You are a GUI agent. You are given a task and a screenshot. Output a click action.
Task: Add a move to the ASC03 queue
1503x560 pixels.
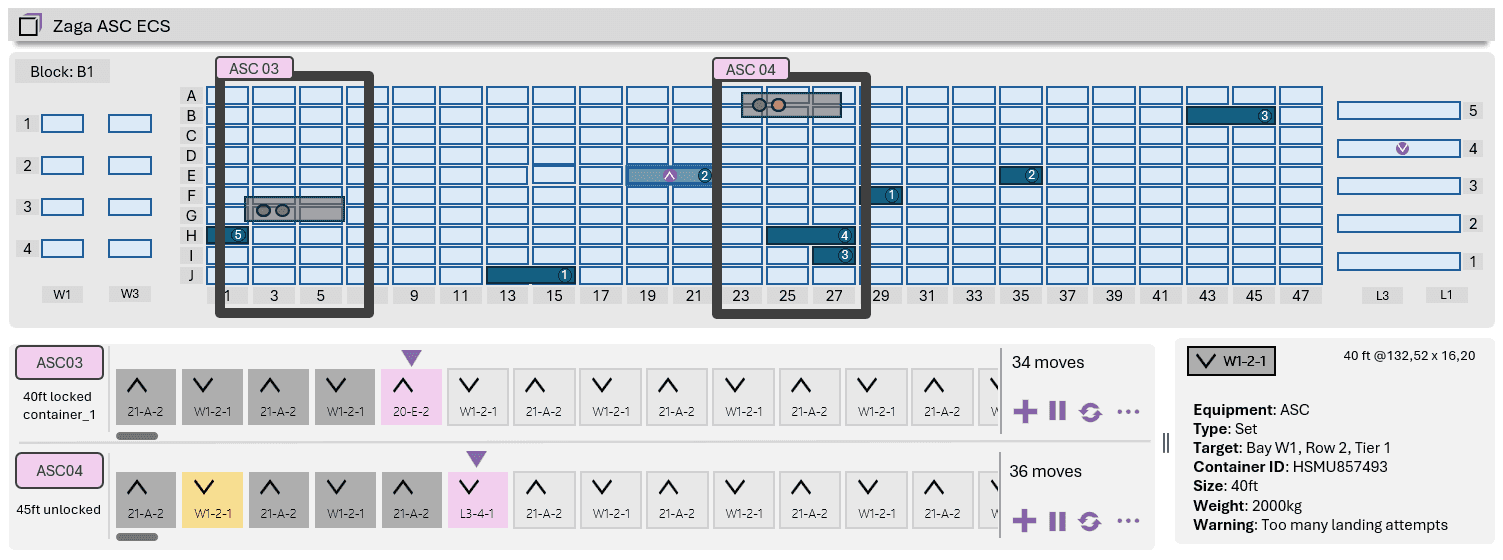[1025, 412]
